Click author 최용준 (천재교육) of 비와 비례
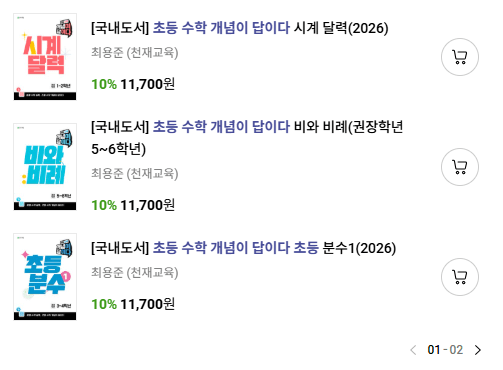This screenshot has width=503, height=370. 135,173
